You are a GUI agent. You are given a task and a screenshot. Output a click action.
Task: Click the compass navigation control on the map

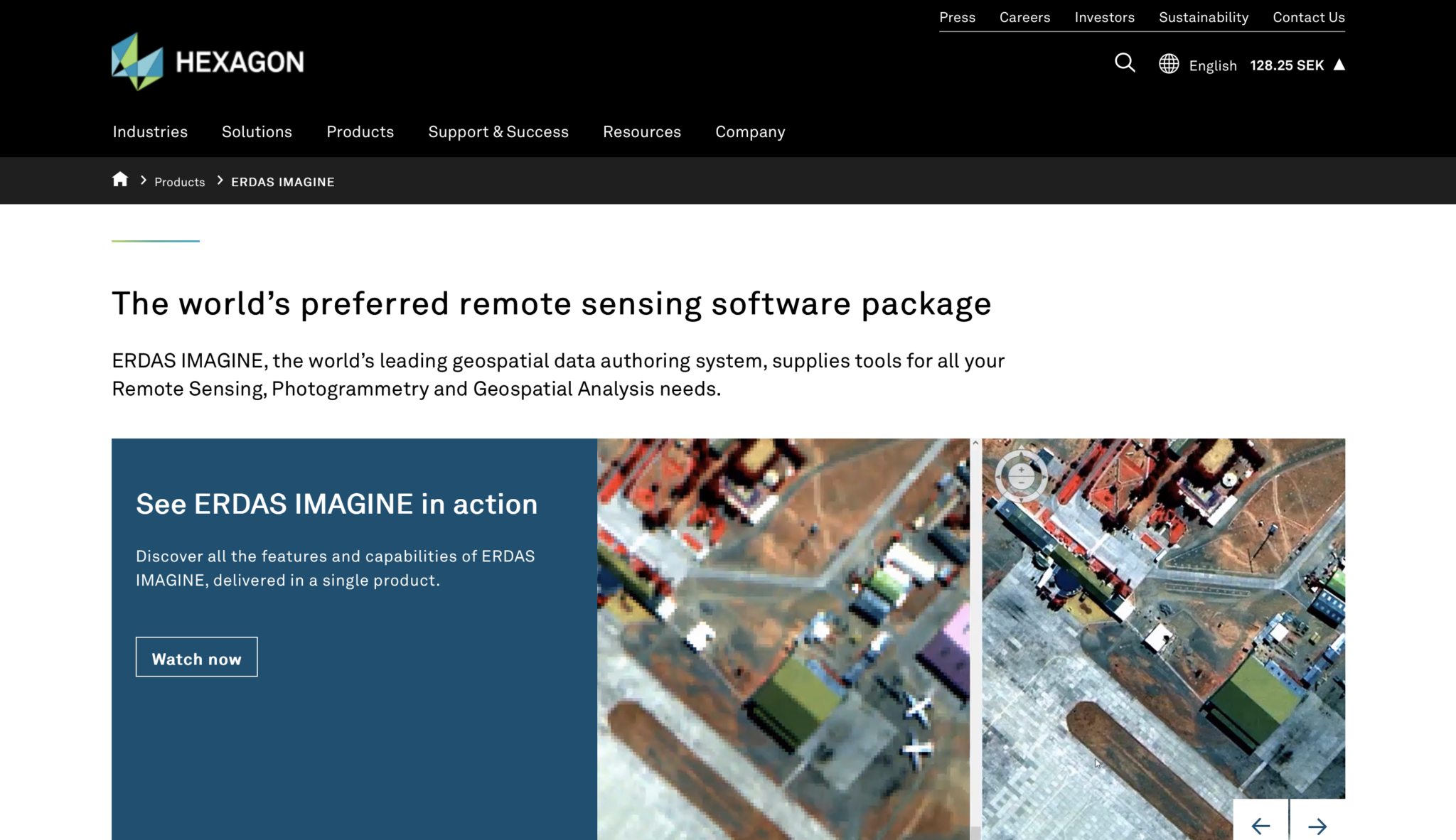pyautogui.click(x=1022, y=476)
